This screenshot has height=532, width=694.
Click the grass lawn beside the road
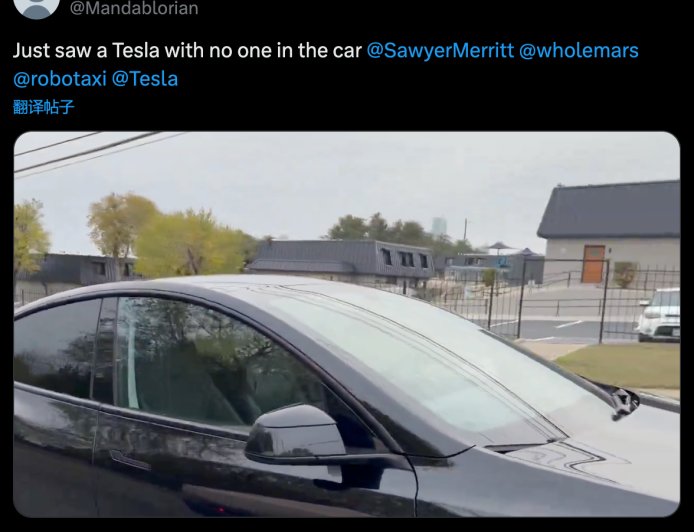620,365
